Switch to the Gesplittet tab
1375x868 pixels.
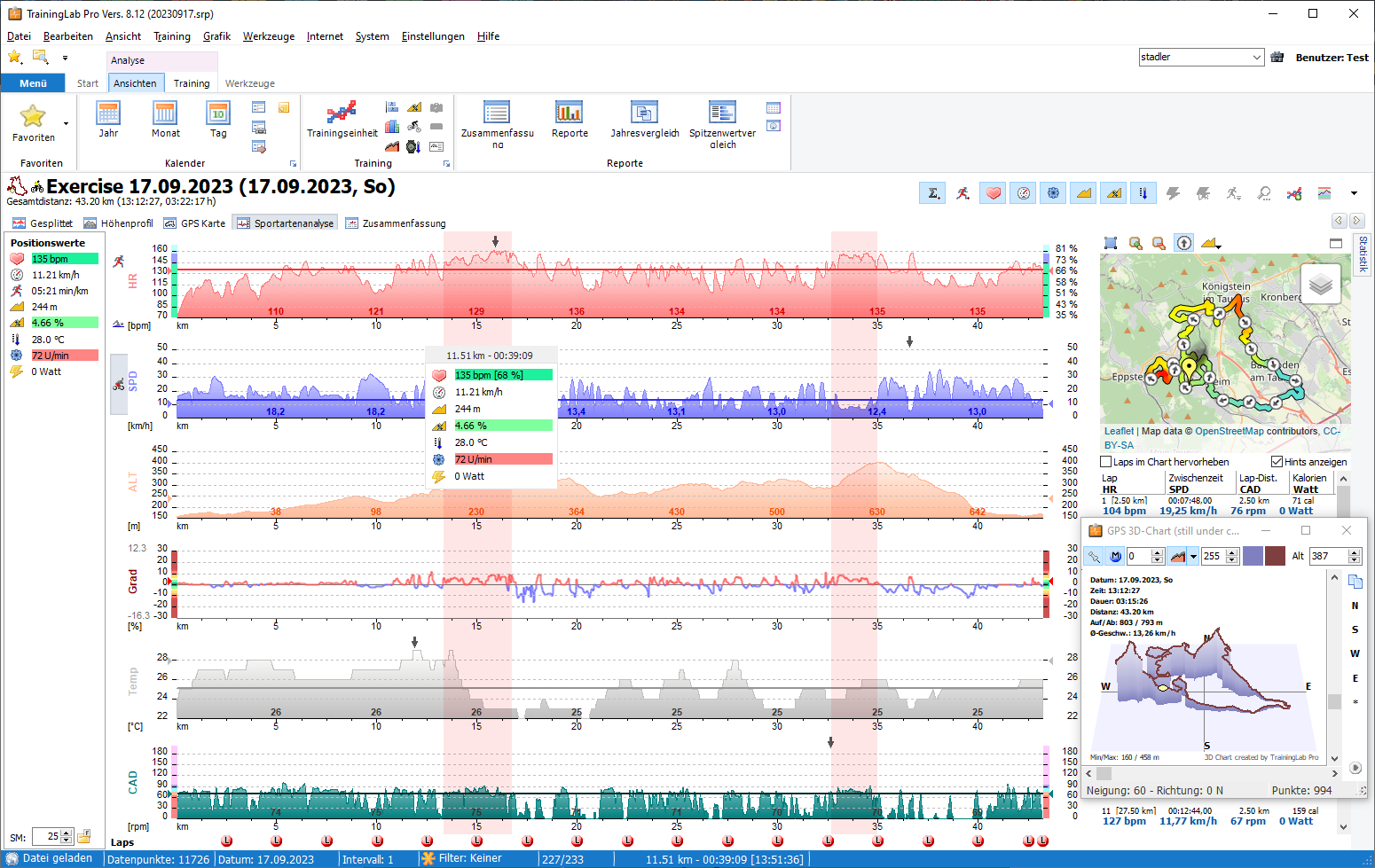coord(43,223)
